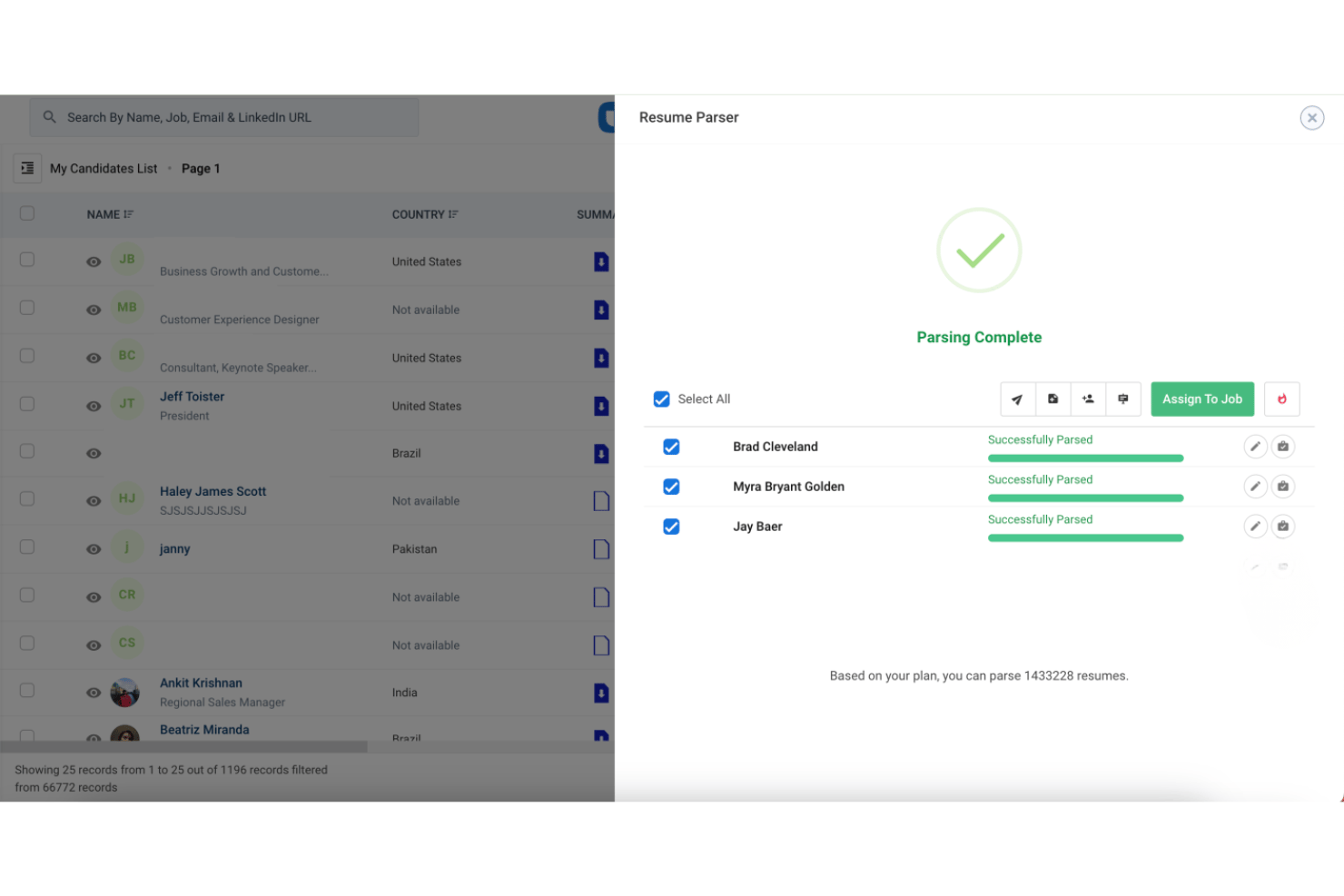Image resolution: width=1344 pixels, height=896 pixels.
Task: Edit Myra Bryant Golden's parsed resume
Action: tap(1255, 487)
